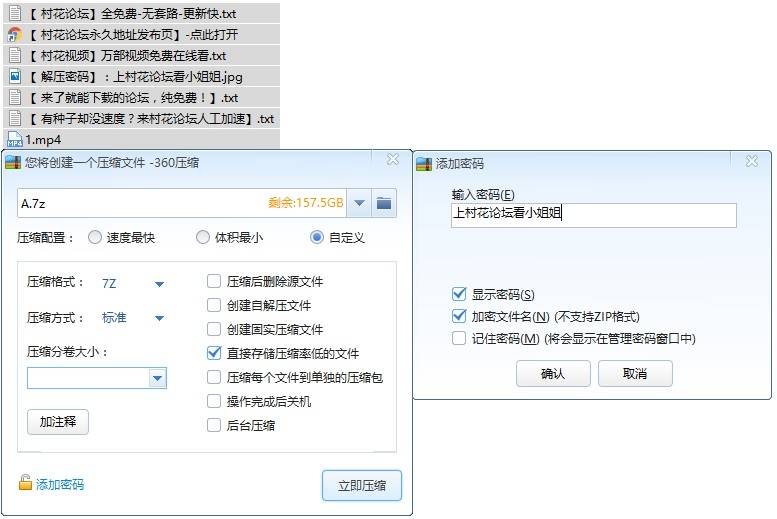Open the archive name dropdown arrow

359,203
